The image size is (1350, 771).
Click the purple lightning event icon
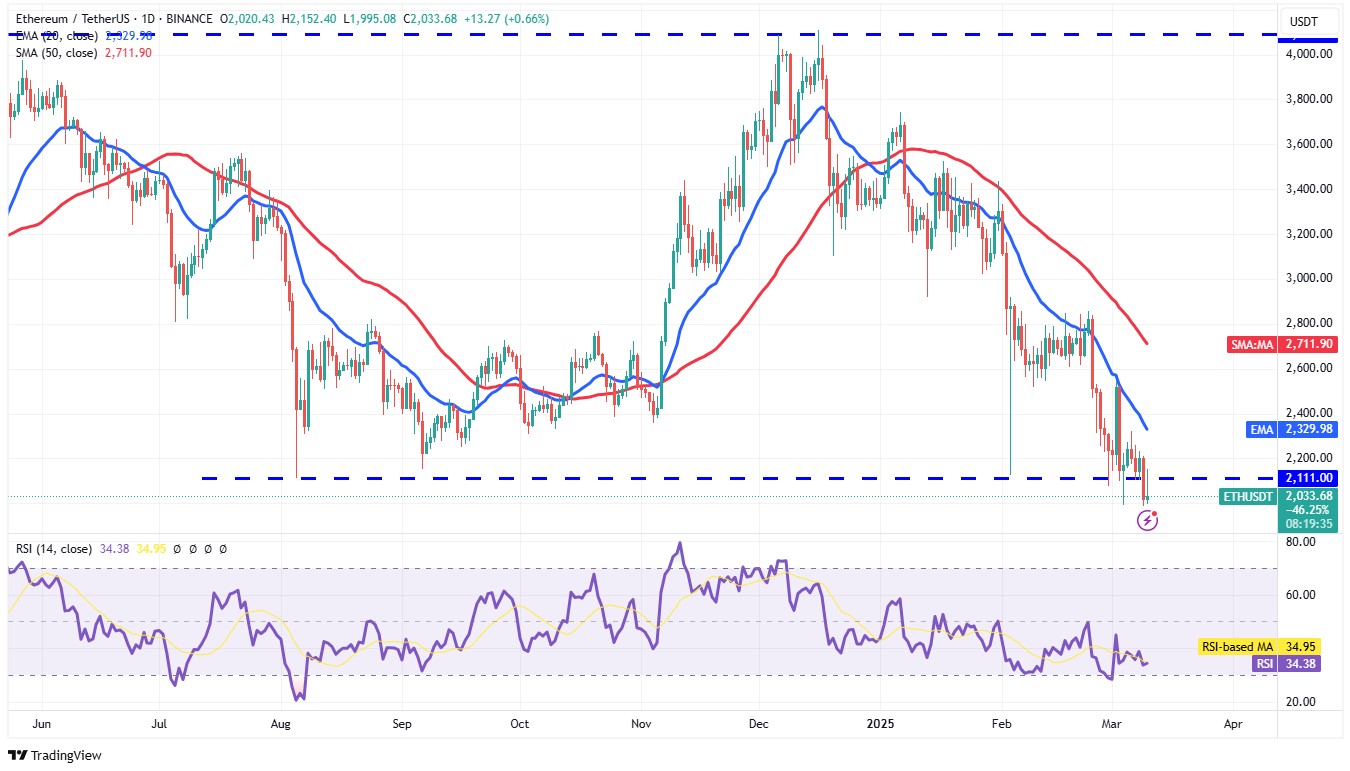click(1148, 520)
